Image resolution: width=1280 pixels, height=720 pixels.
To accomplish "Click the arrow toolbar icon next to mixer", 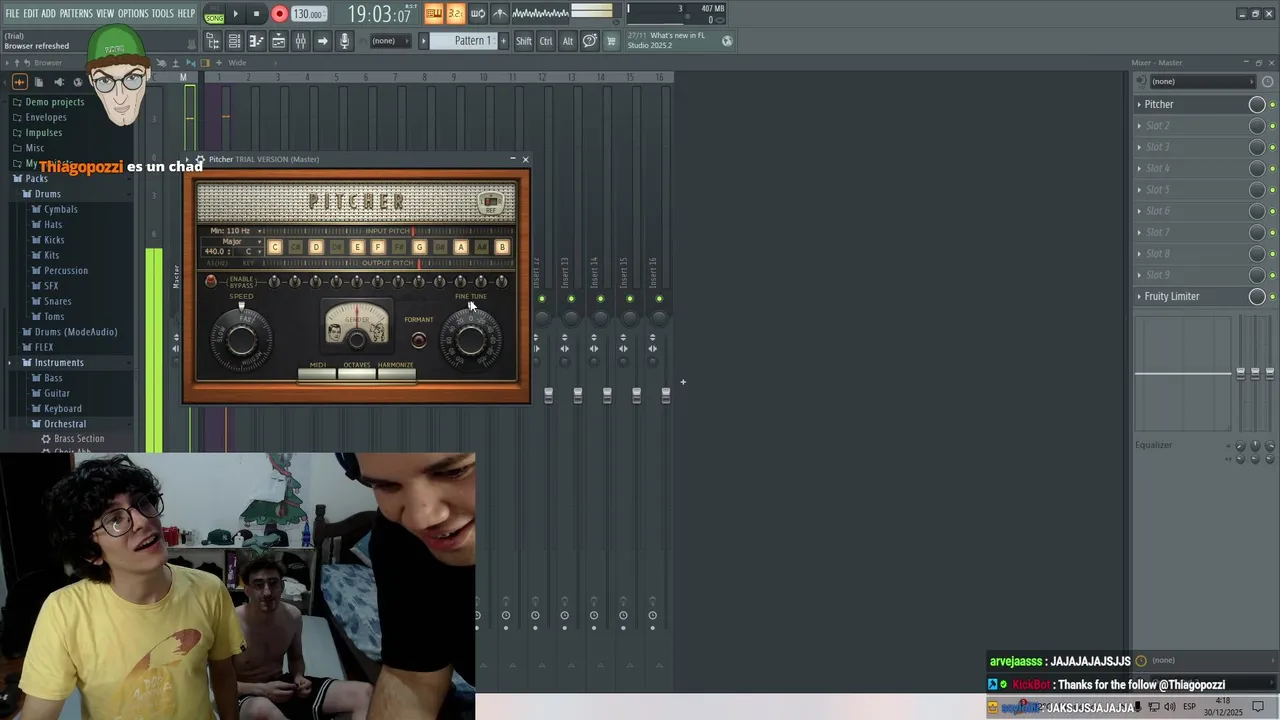I will (322, 41).
